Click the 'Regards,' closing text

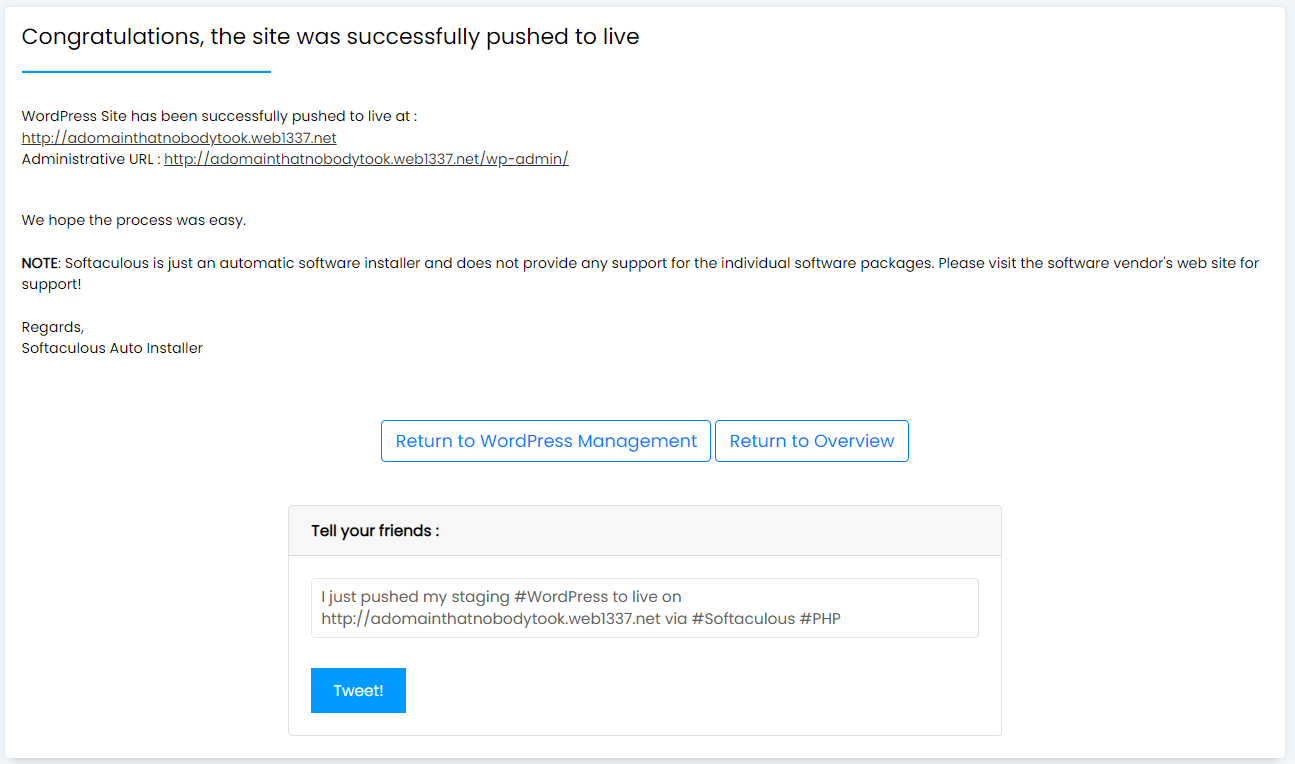(x=53, y=327)
